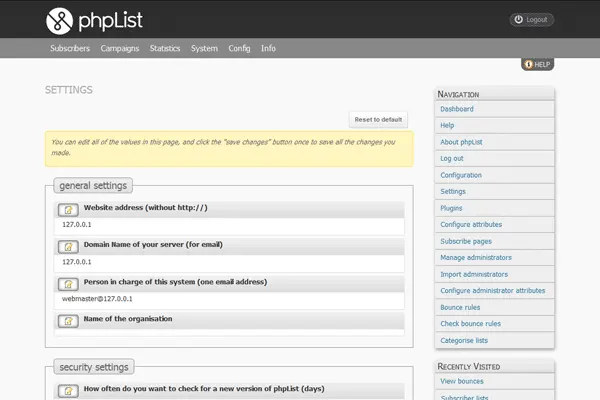Select Manage administrators link
This screenshot has height=400, width=600.
[477, 258]
